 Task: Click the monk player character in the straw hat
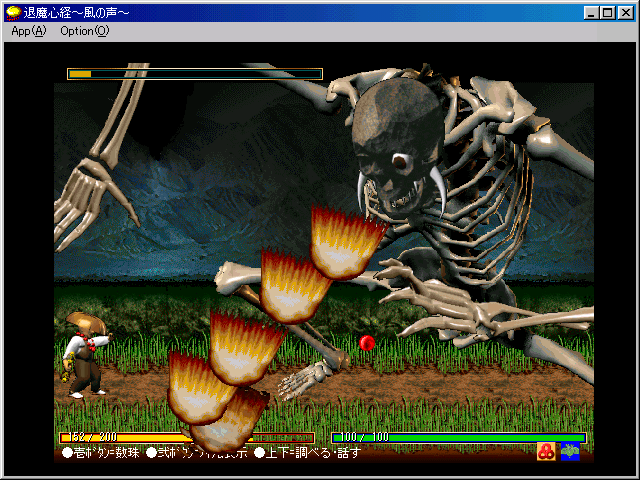(87, 355)
